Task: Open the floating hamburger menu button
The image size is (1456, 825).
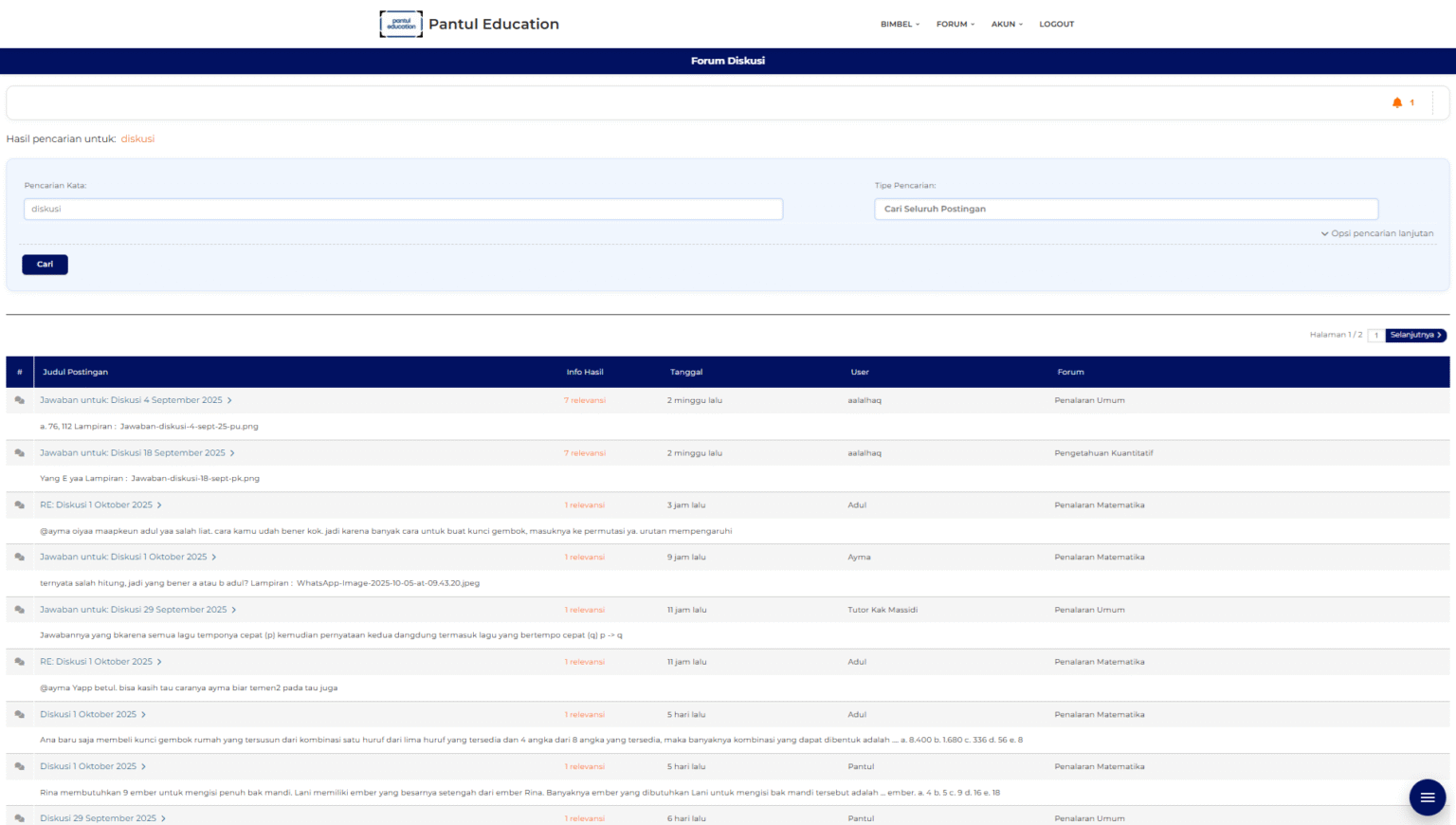Action: tap(1427, 797)
